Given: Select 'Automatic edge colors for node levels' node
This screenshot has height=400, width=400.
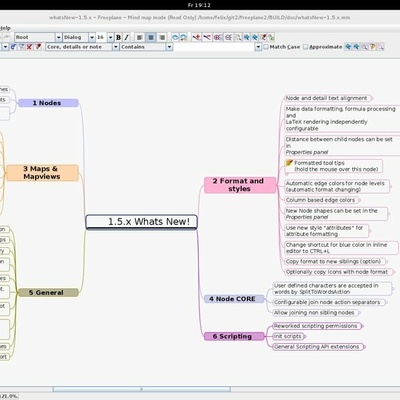Looking at the screenshot, I should click(336, 187).
